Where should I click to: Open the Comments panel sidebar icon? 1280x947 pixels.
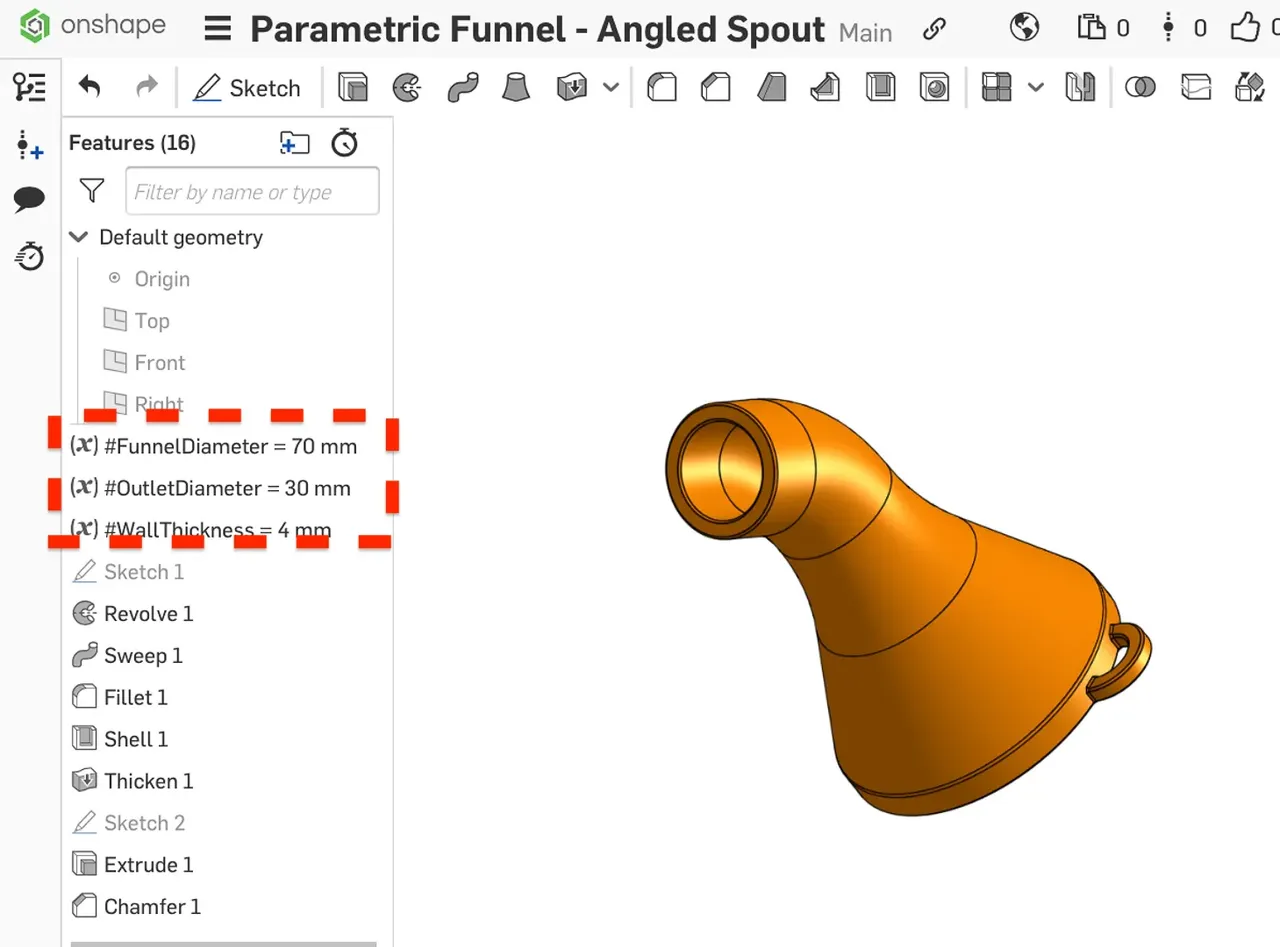[x=29, y=199]
